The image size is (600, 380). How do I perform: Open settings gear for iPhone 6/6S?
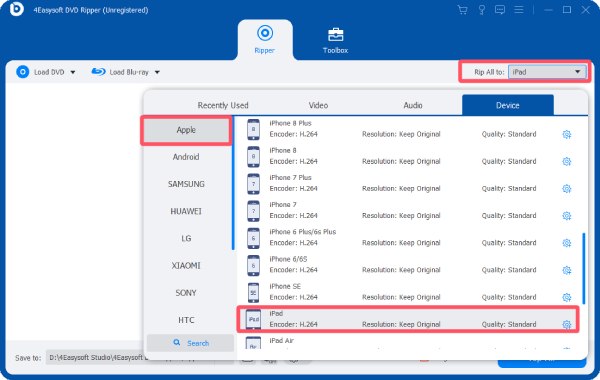click(567, 270)
